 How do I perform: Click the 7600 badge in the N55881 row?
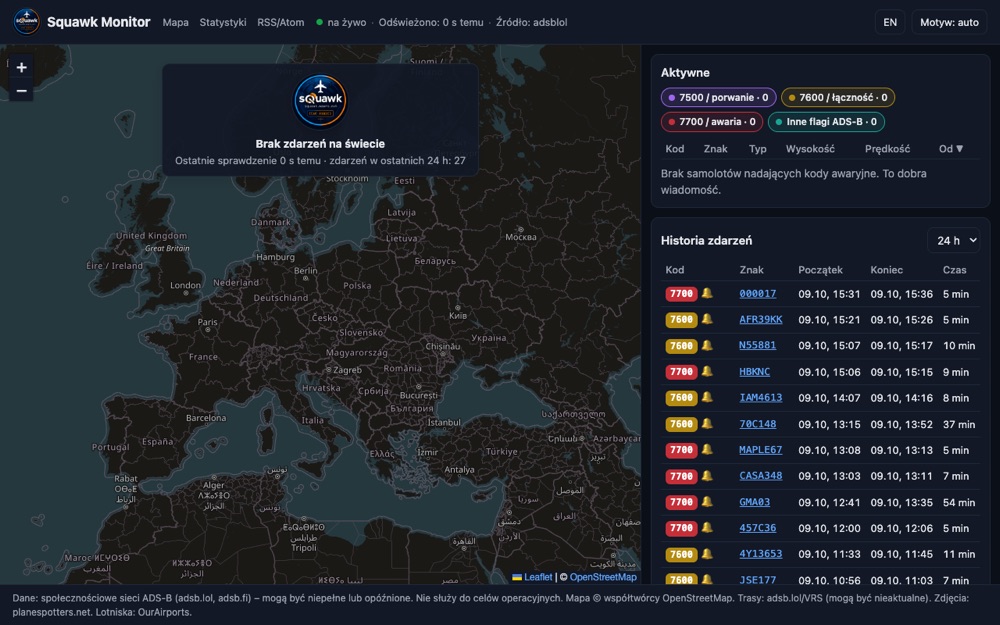681,346
